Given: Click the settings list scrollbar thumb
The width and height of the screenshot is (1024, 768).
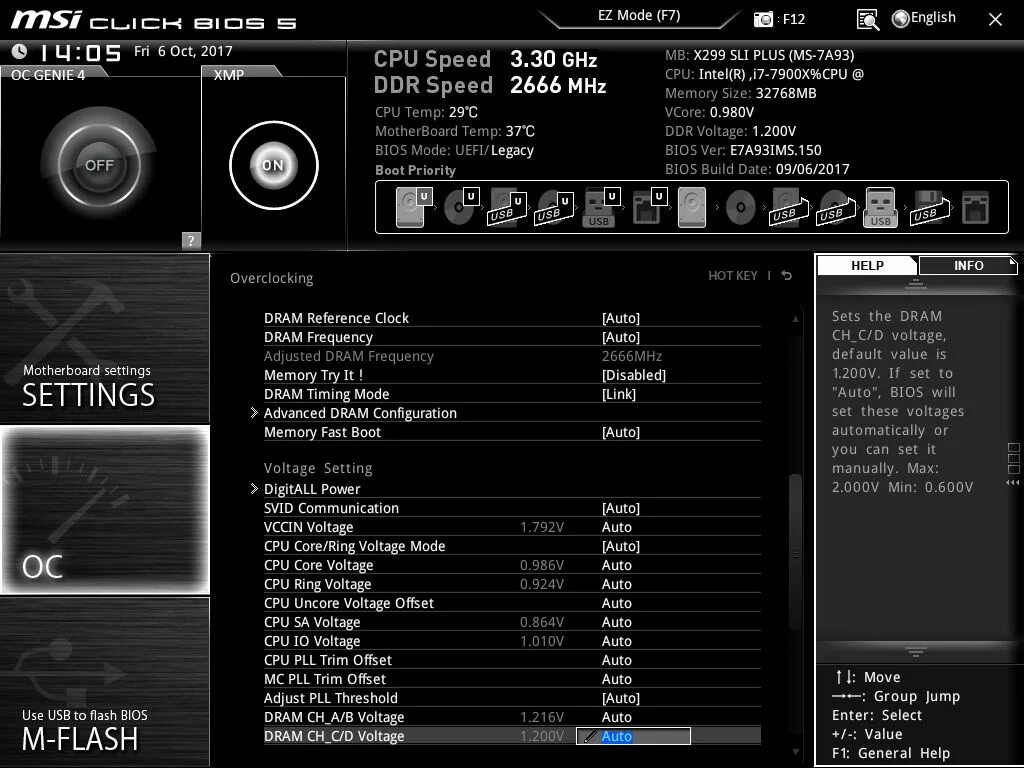Looking at the screenshot, I should 795,552.
